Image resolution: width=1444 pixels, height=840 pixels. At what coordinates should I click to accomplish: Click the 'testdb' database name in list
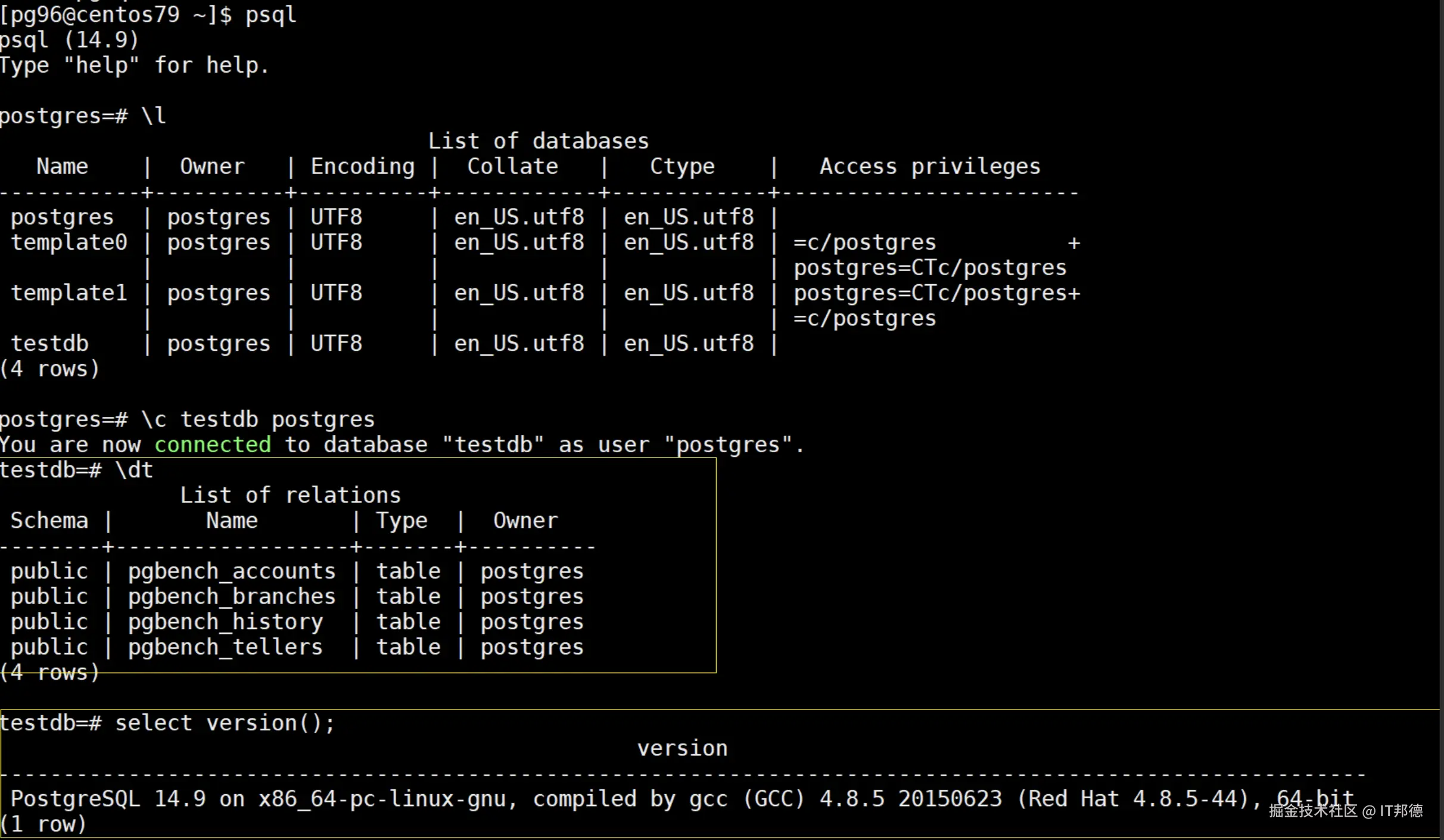(49, 344)
